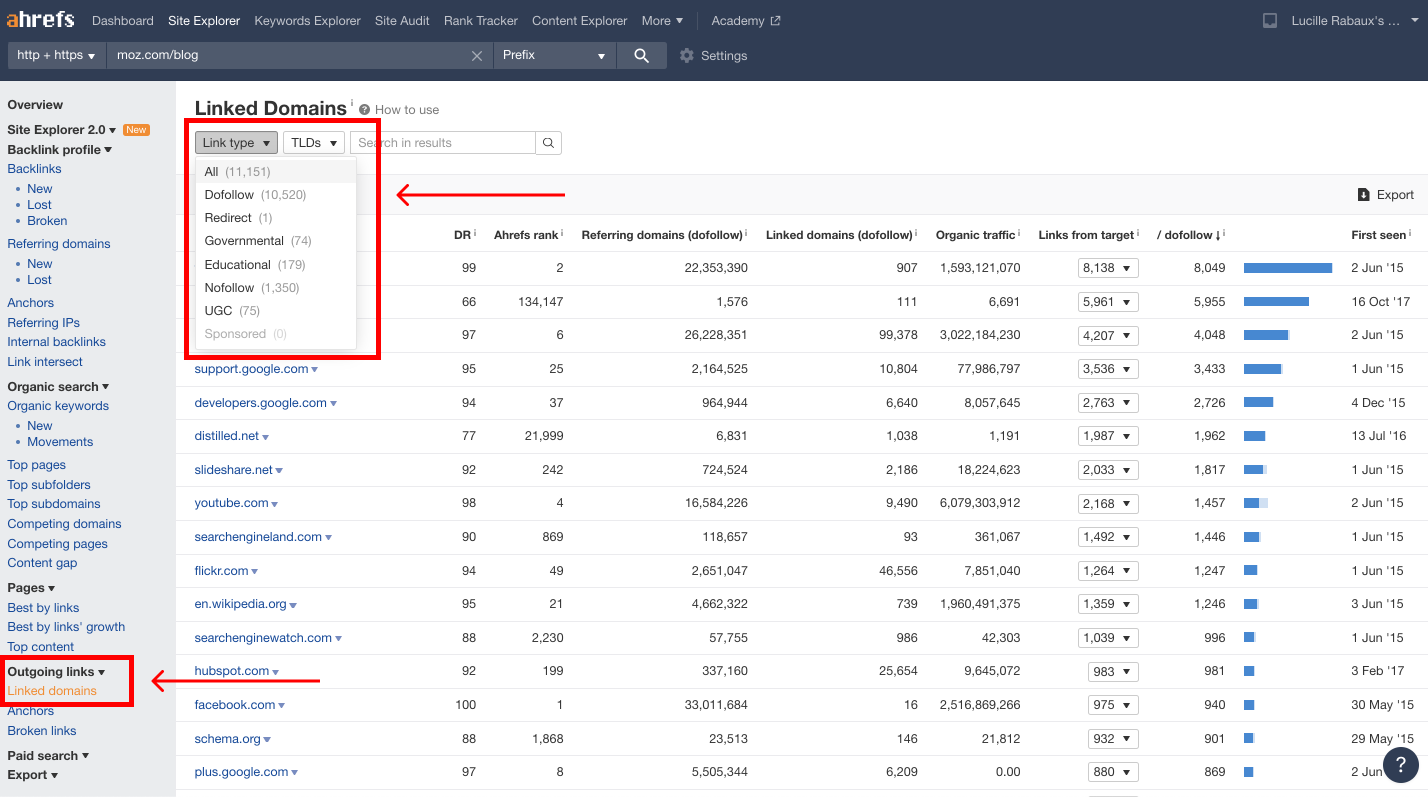Open Settings gear icon

(x=686, y=56)
